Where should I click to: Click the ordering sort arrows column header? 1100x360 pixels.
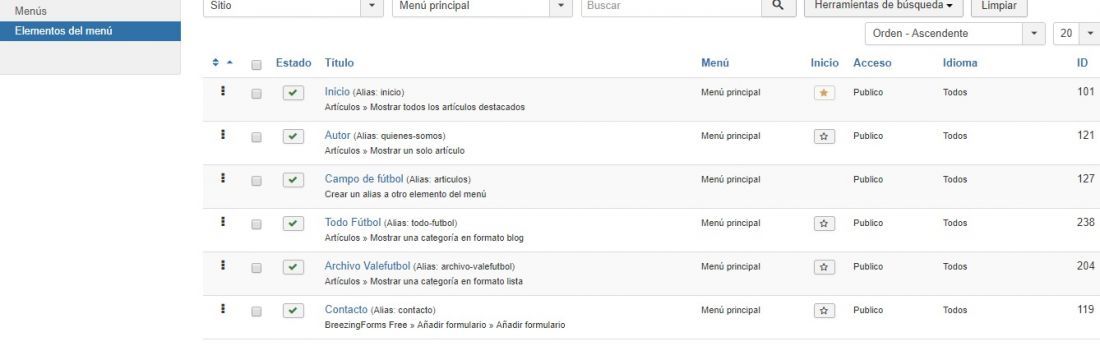pyautogui.click(x=222, y=62)
